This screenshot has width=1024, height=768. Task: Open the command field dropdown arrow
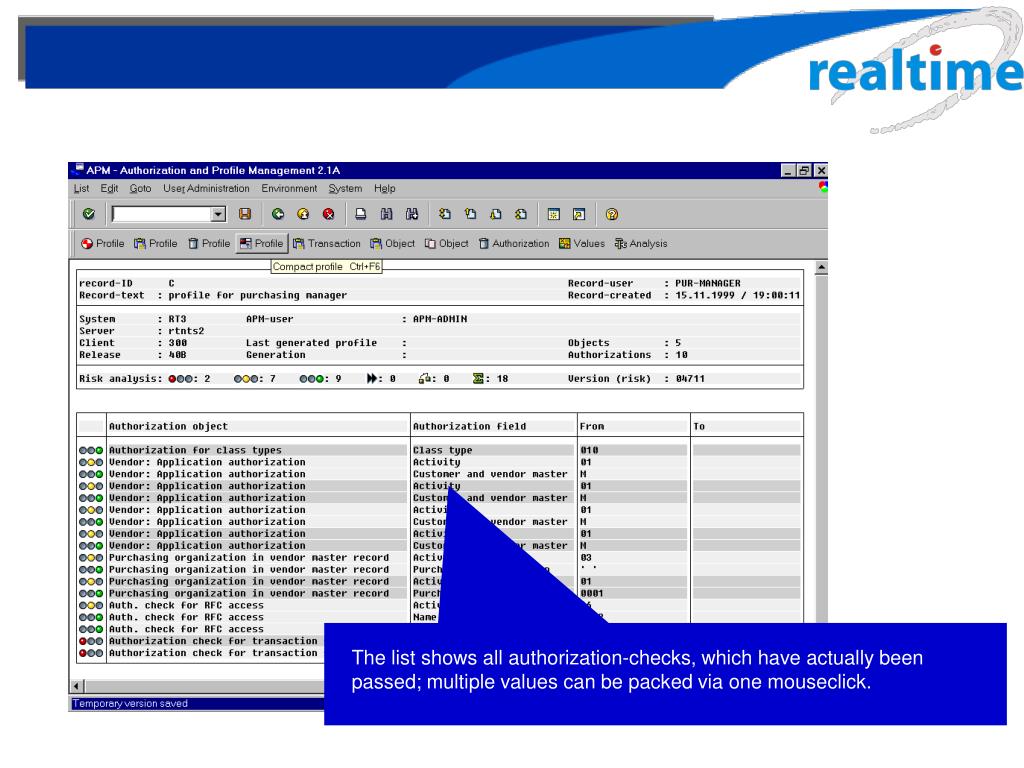(x=218, y=214)
